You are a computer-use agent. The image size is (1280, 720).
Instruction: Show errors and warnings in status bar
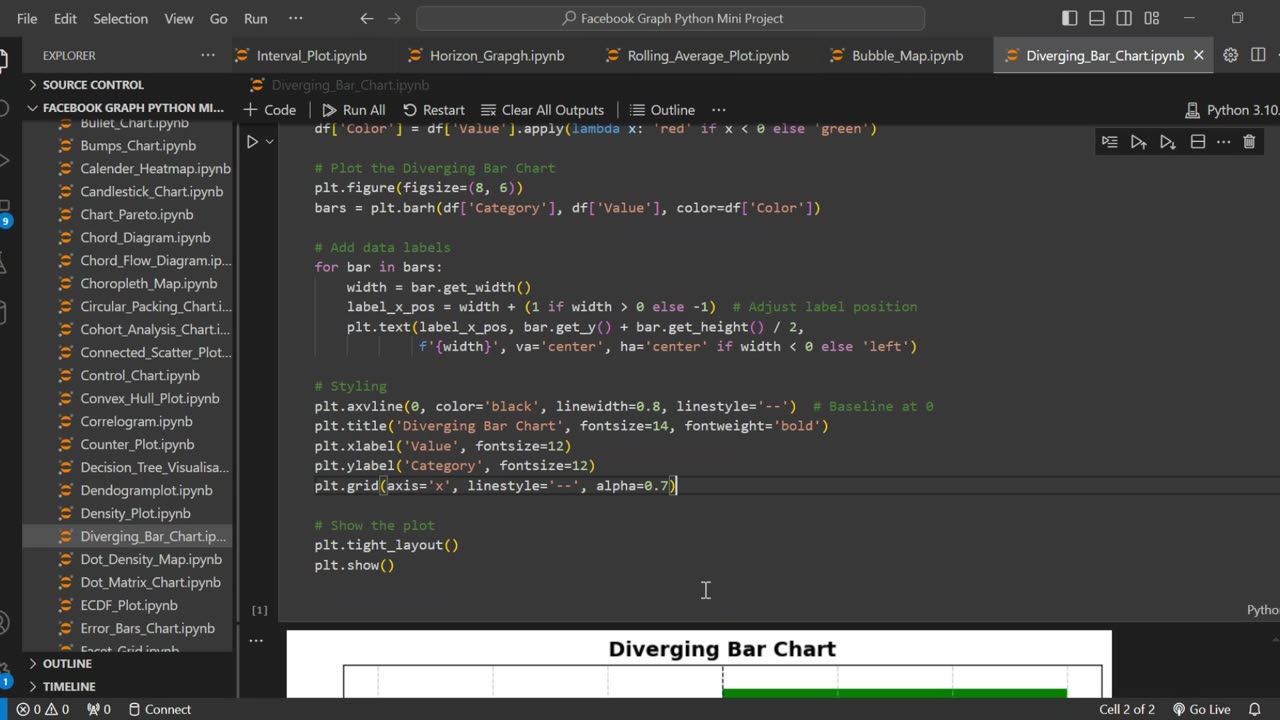pyautogui.click(x=43, y=710)
